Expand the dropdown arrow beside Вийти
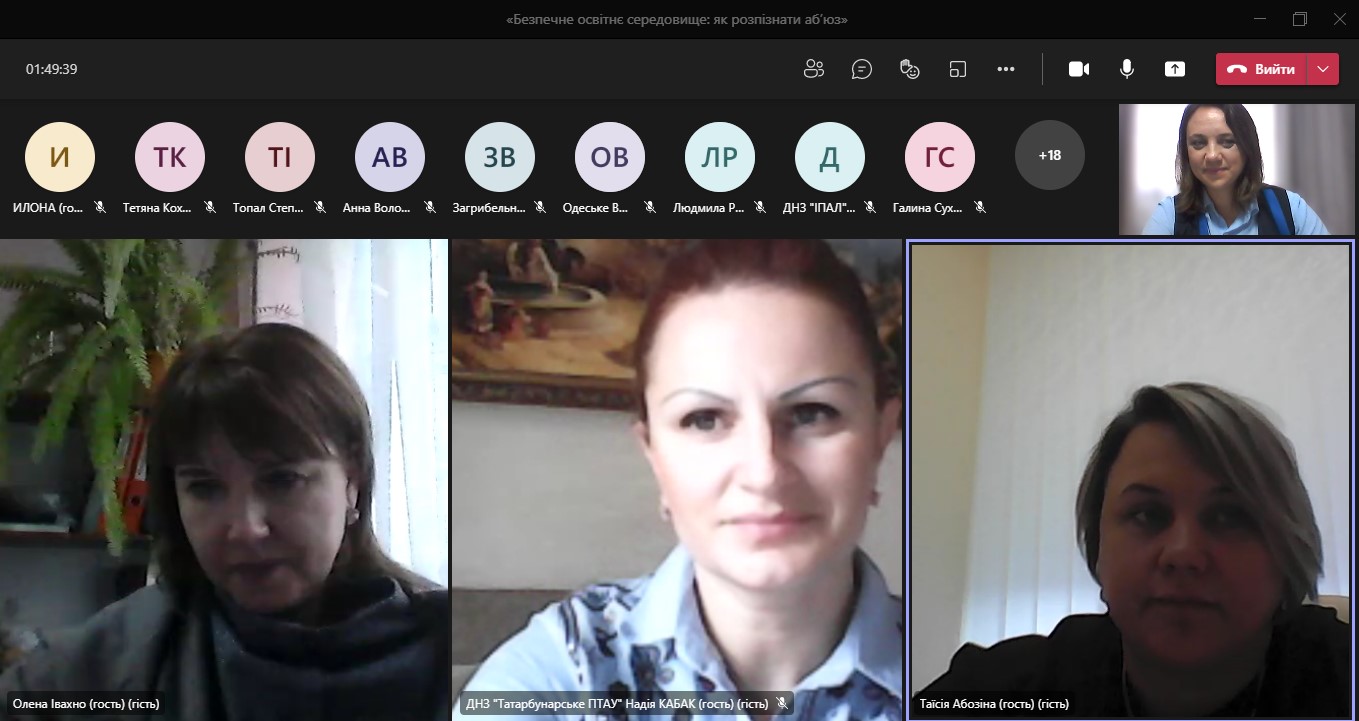The width and height of the screenshot is (1359, 721). click(x=1323, y=69)
